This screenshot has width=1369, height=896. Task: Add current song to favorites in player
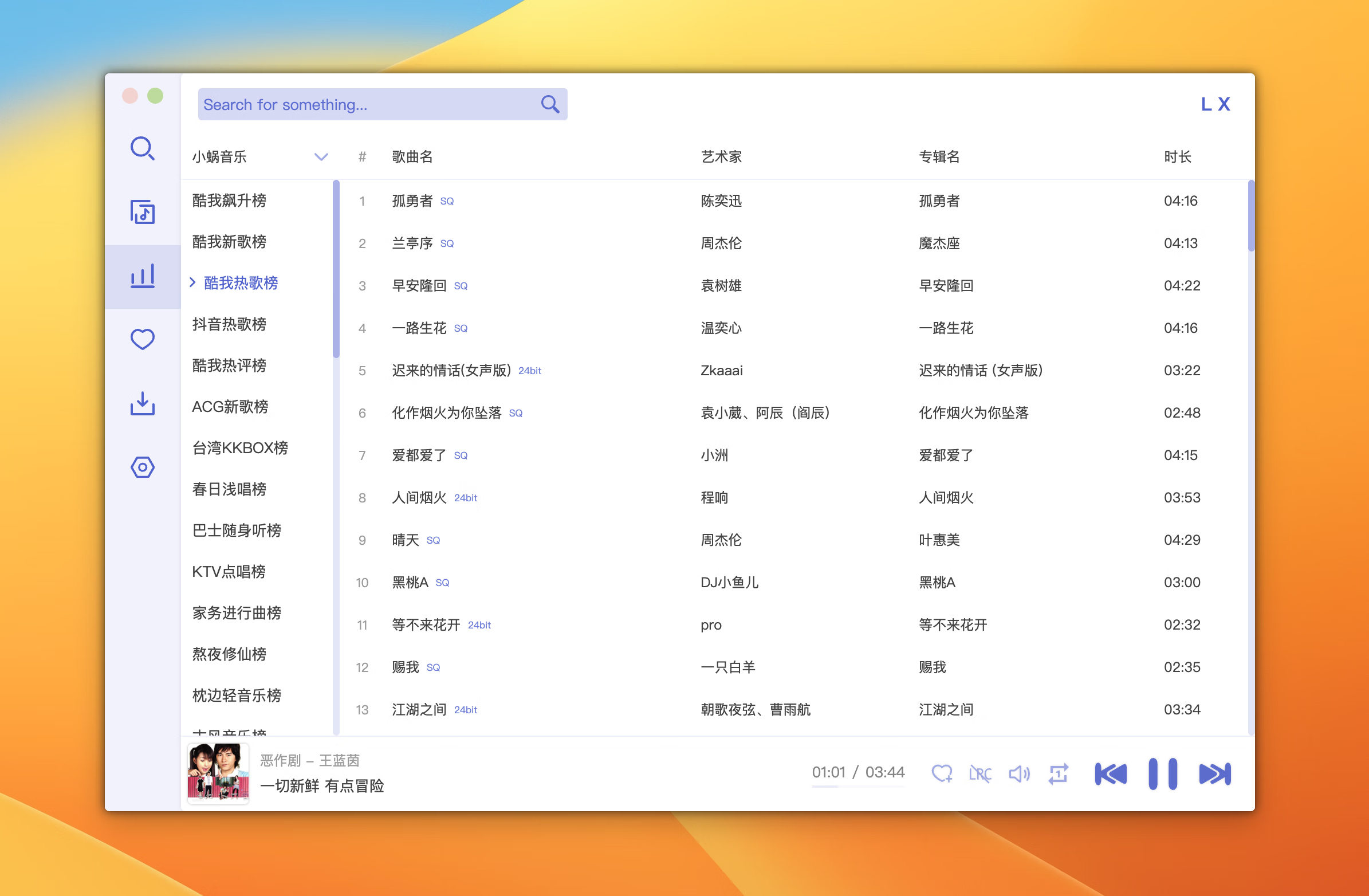pyautogui.click(x=942, y=773)
